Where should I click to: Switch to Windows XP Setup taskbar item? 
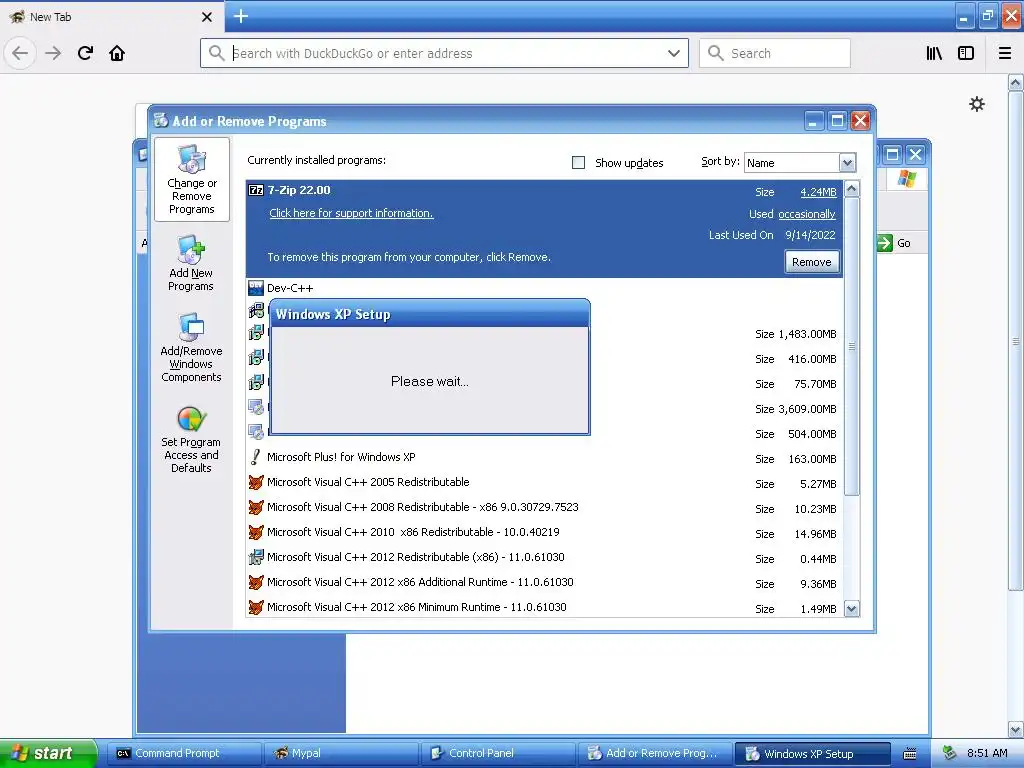click(x=812, y=753)
